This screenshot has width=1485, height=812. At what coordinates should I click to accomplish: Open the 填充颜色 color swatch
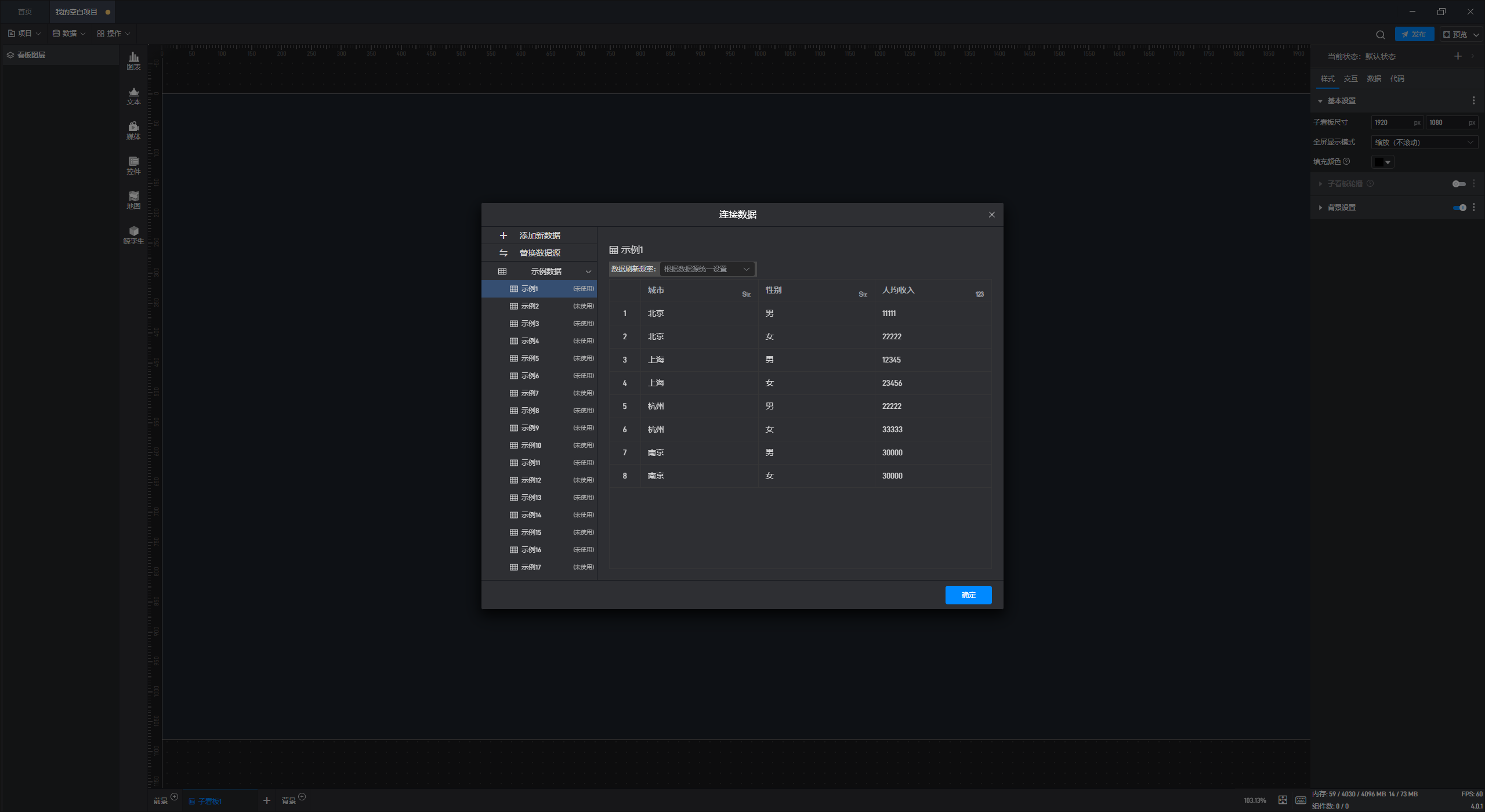pyautogui.click(x=1382, y=162)
